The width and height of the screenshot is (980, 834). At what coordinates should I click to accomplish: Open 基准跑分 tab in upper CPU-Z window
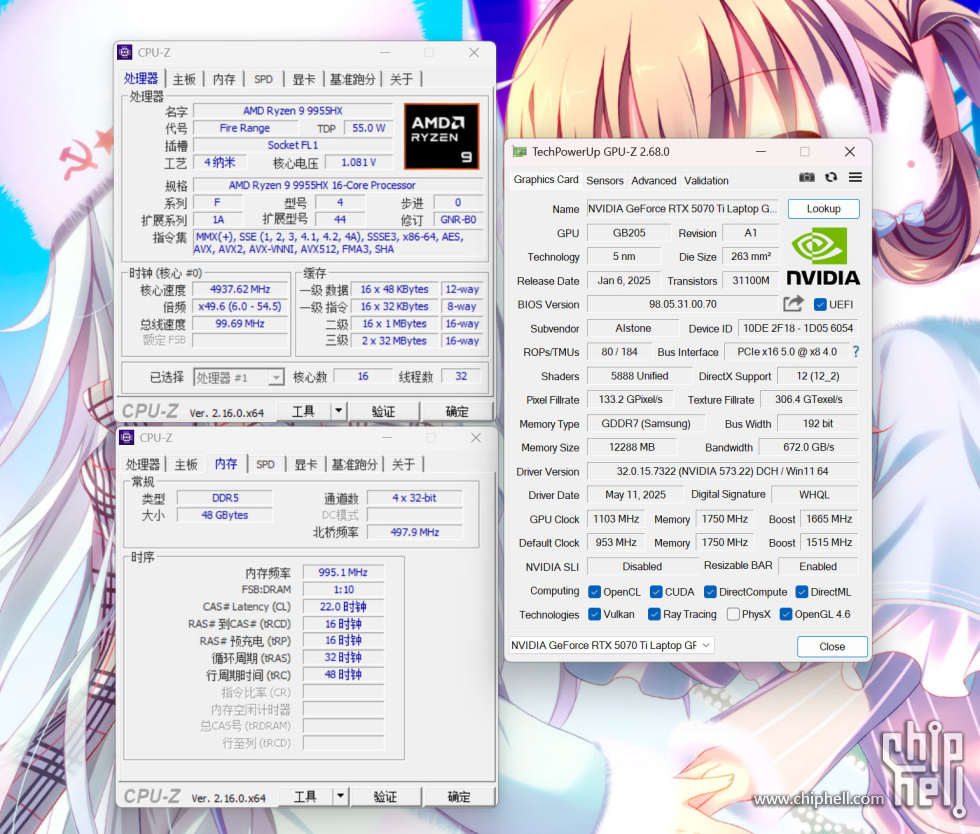(352, 79)
